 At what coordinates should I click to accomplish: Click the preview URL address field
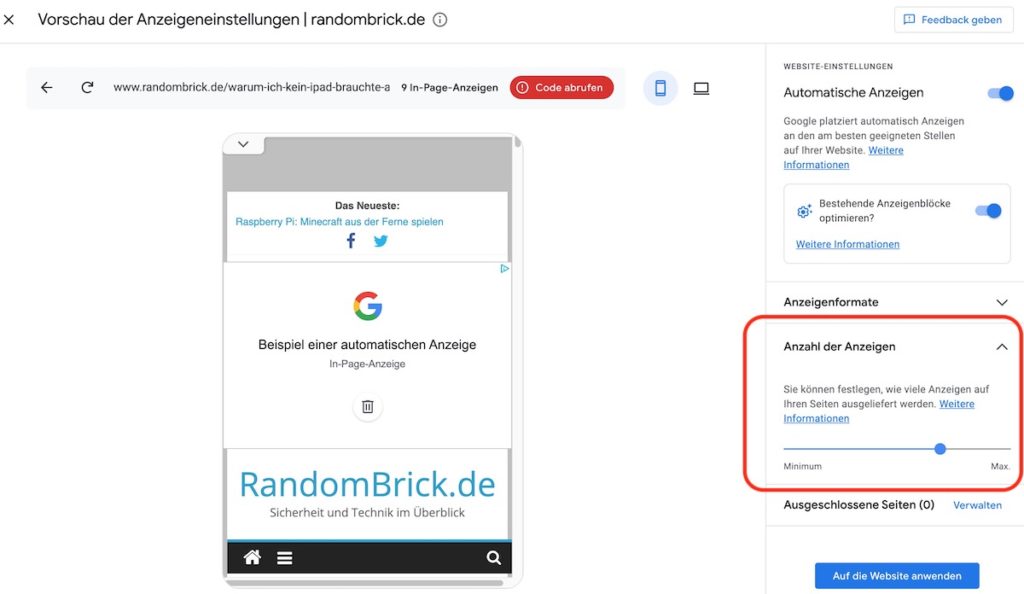(x=251, y=87)
